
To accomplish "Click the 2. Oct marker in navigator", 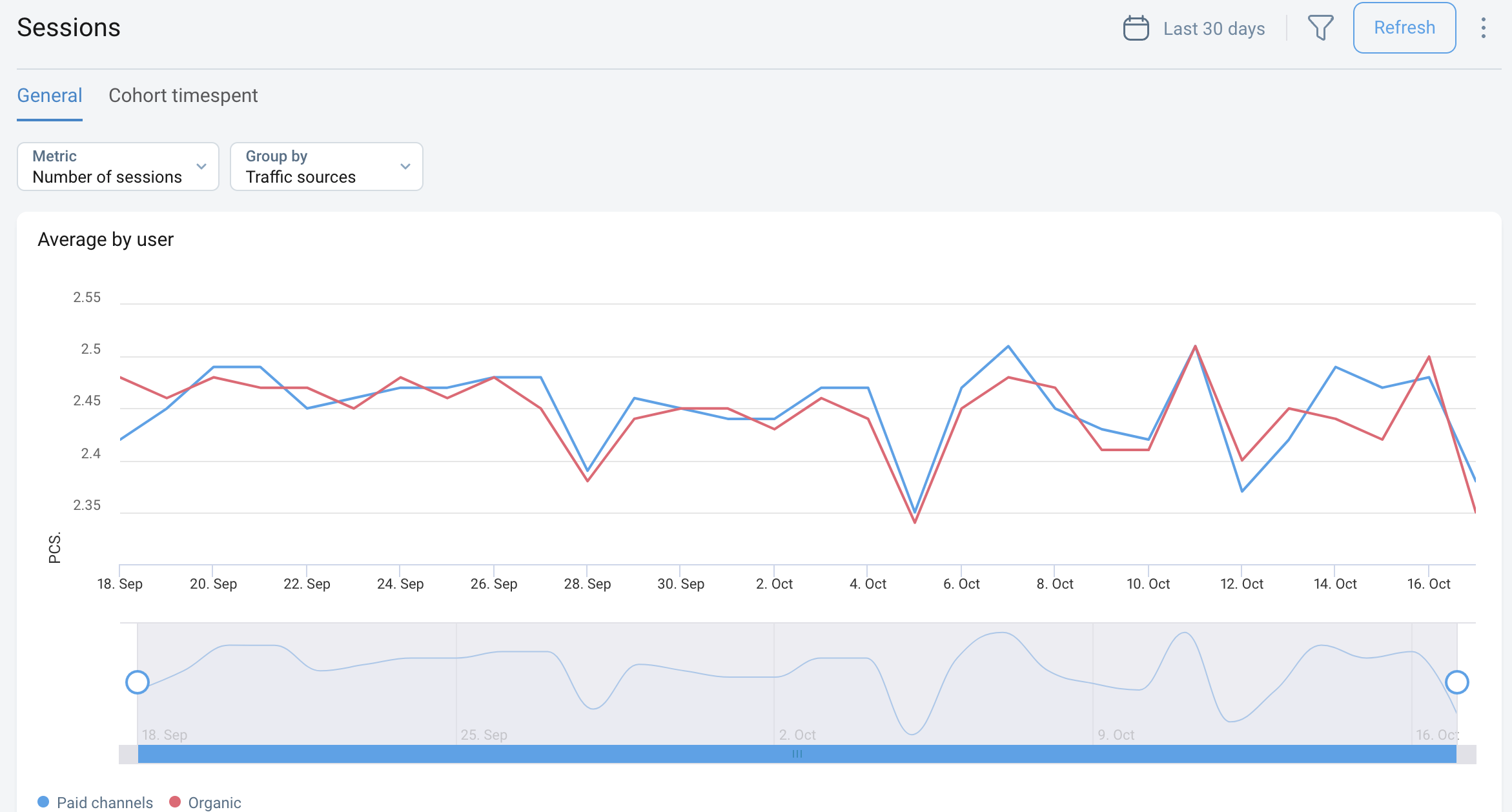I will (797, 735).
